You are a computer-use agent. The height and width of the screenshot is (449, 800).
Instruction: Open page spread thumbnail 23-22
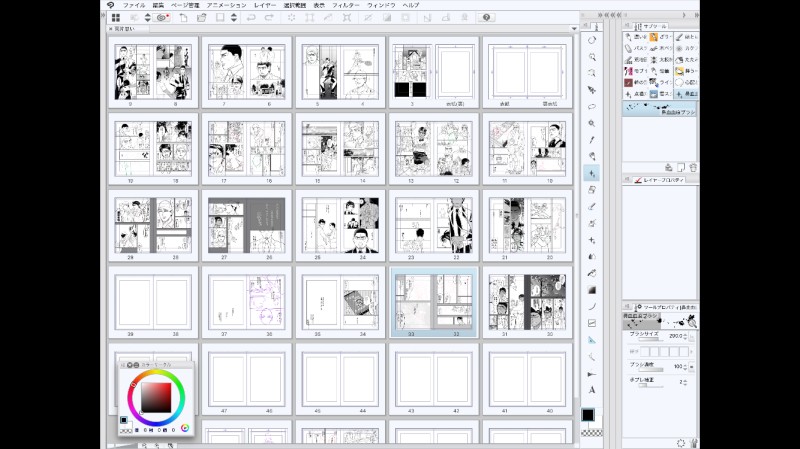pyautogui.click(x=434, y=226)
